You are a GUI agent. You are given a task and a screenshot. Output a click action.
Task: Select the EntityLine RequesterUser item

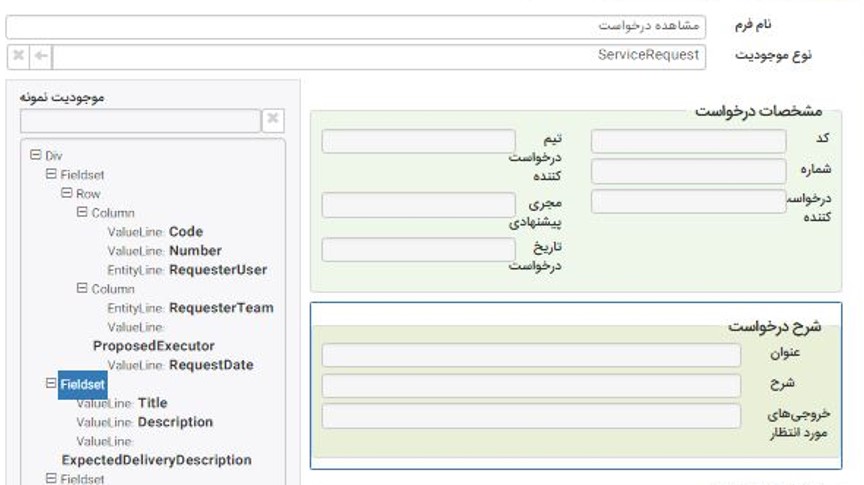(217, 270)
